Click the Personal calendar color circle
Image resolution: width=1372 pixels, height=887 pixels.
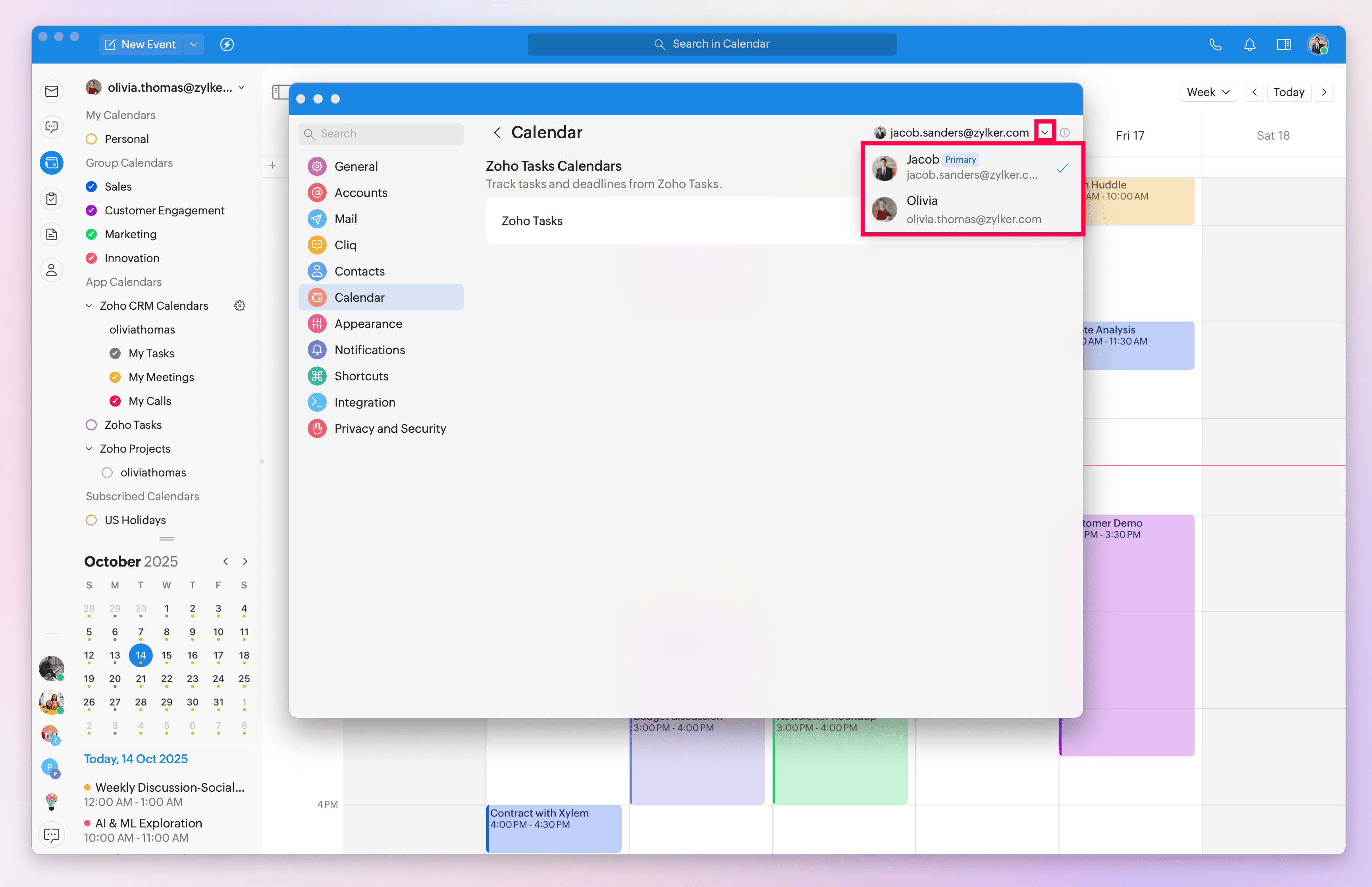point(91,139)
